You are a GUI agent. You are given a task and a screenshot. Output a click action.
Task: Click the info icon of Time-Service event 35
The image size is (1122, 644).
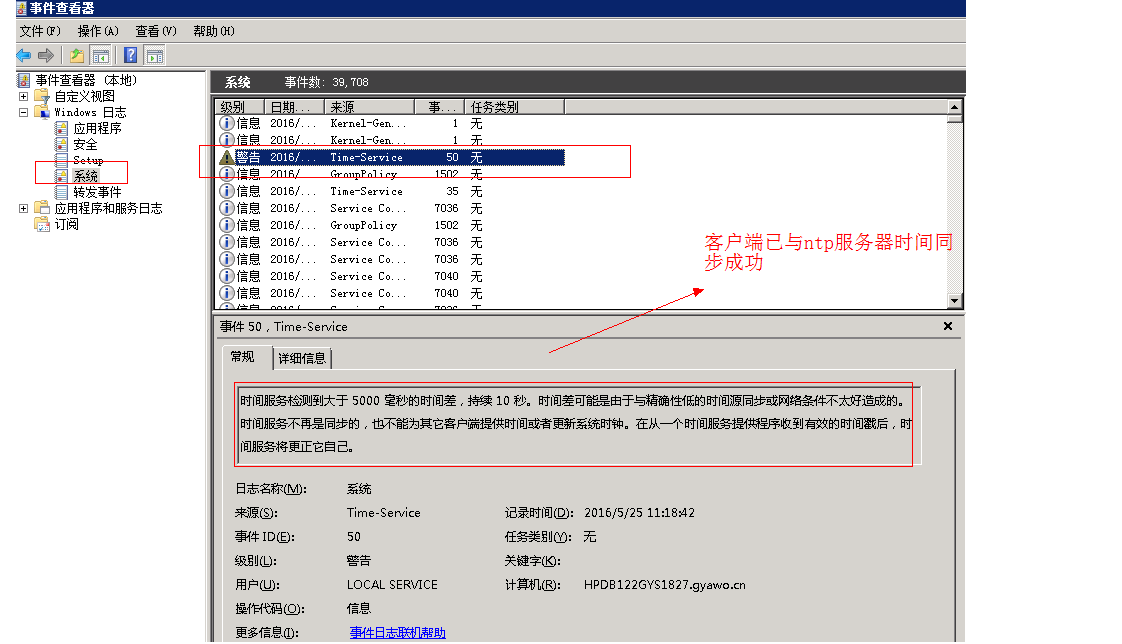227,191
